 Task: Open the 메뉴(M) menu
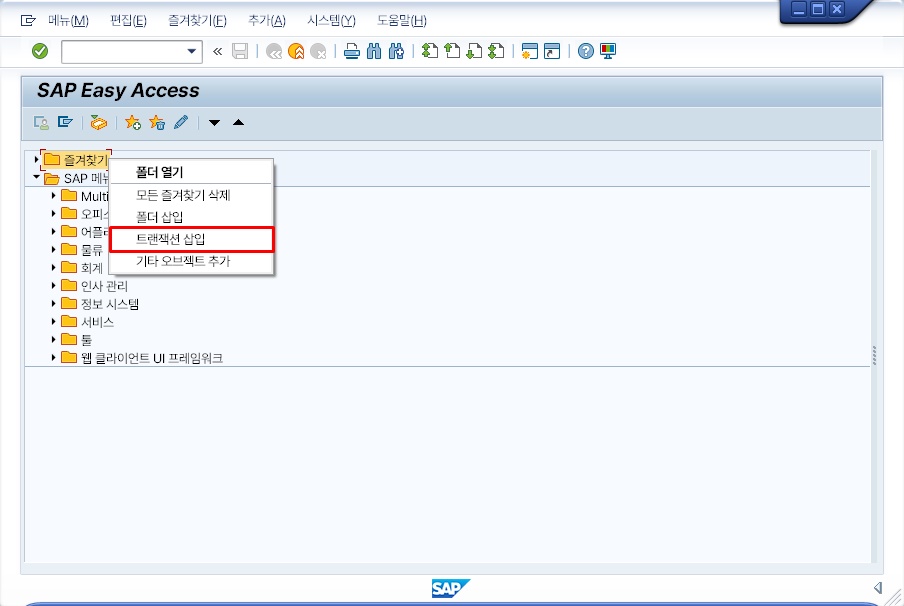coord(68,21)
